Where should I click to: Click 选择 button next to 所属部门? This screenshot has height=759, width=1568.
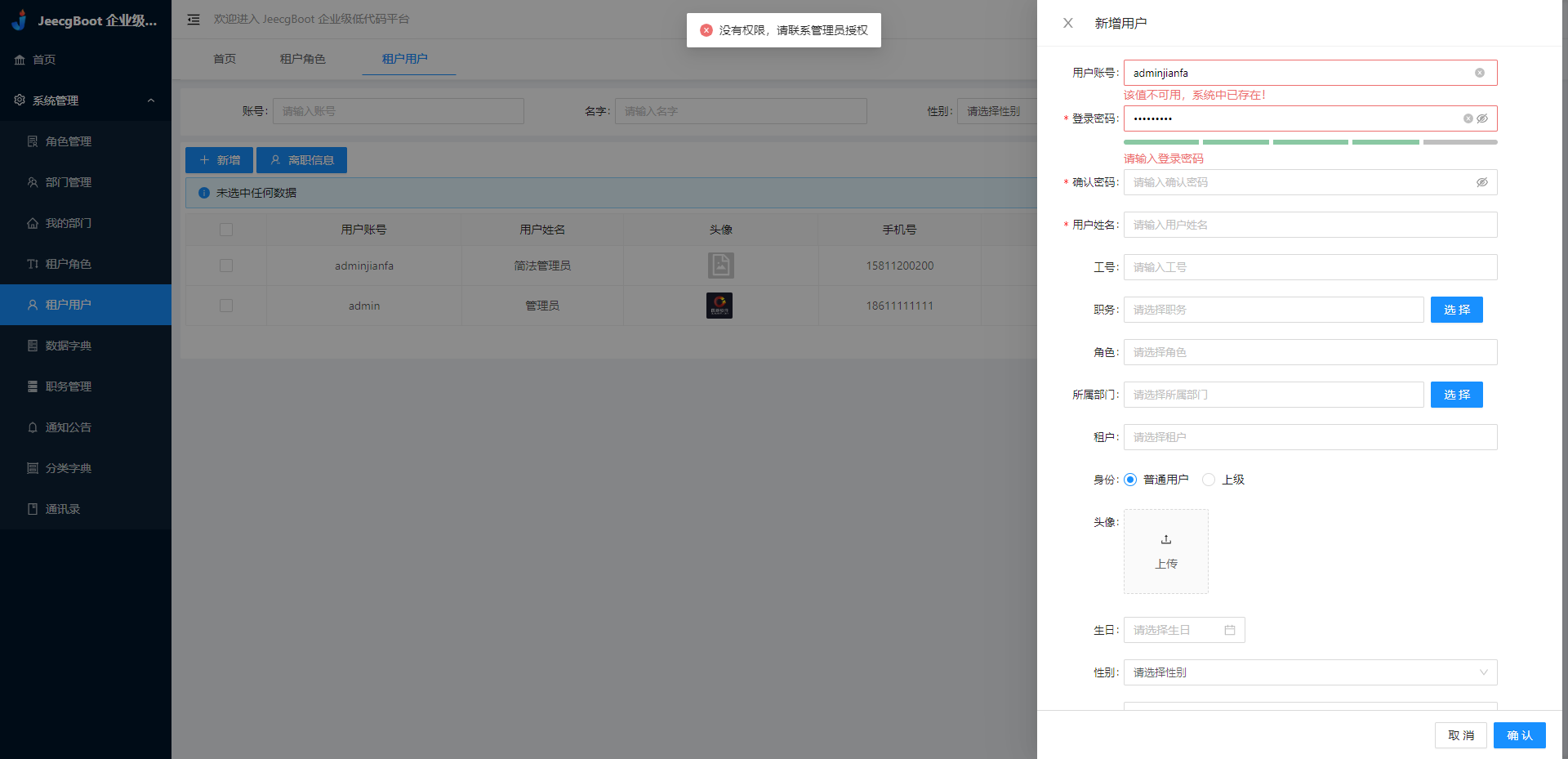click(x=1457, y=395)
